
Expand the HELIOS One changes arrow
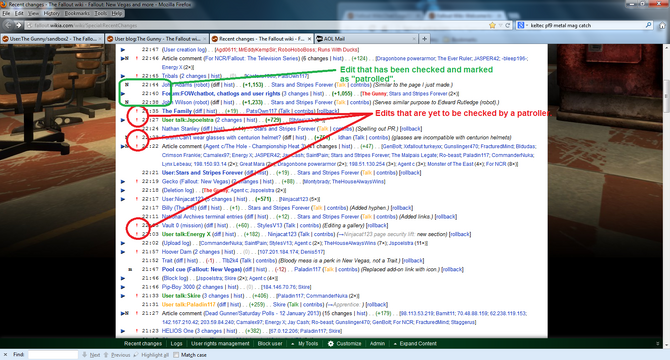(x=123, y=331)
